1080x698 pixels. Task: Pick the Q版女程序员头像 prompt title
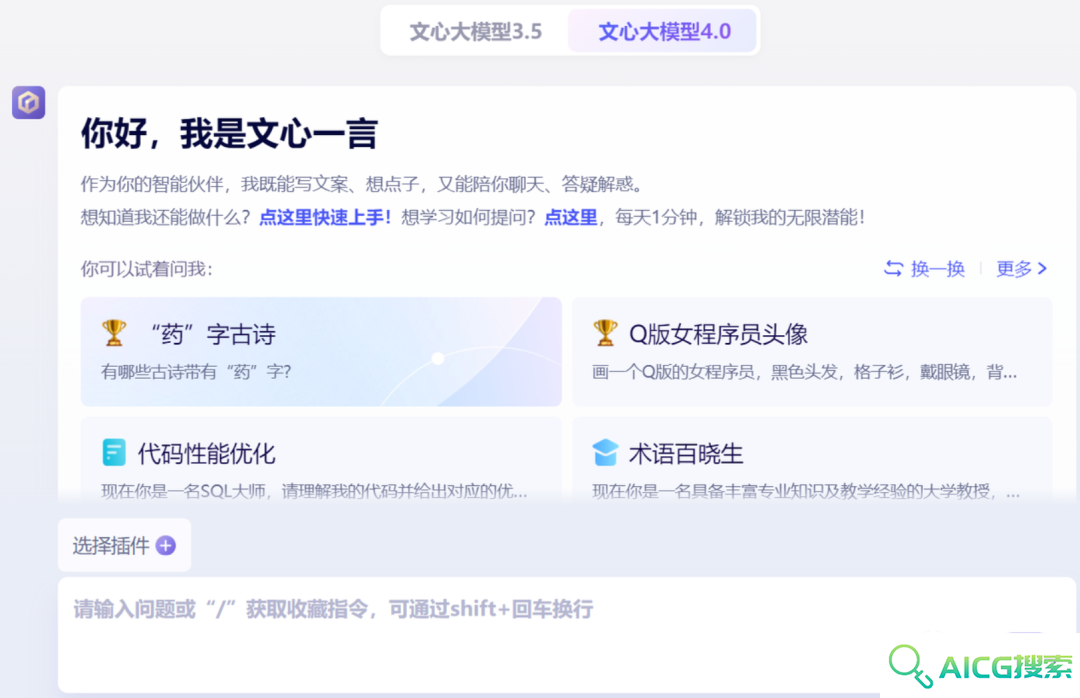718,334
